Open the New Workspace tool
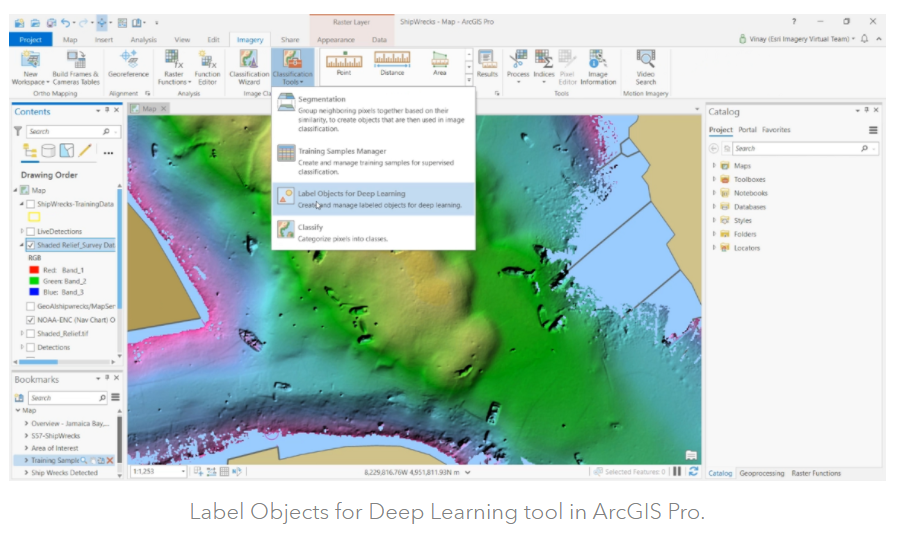Screen dimensions: 901x539 pos(30,68)
